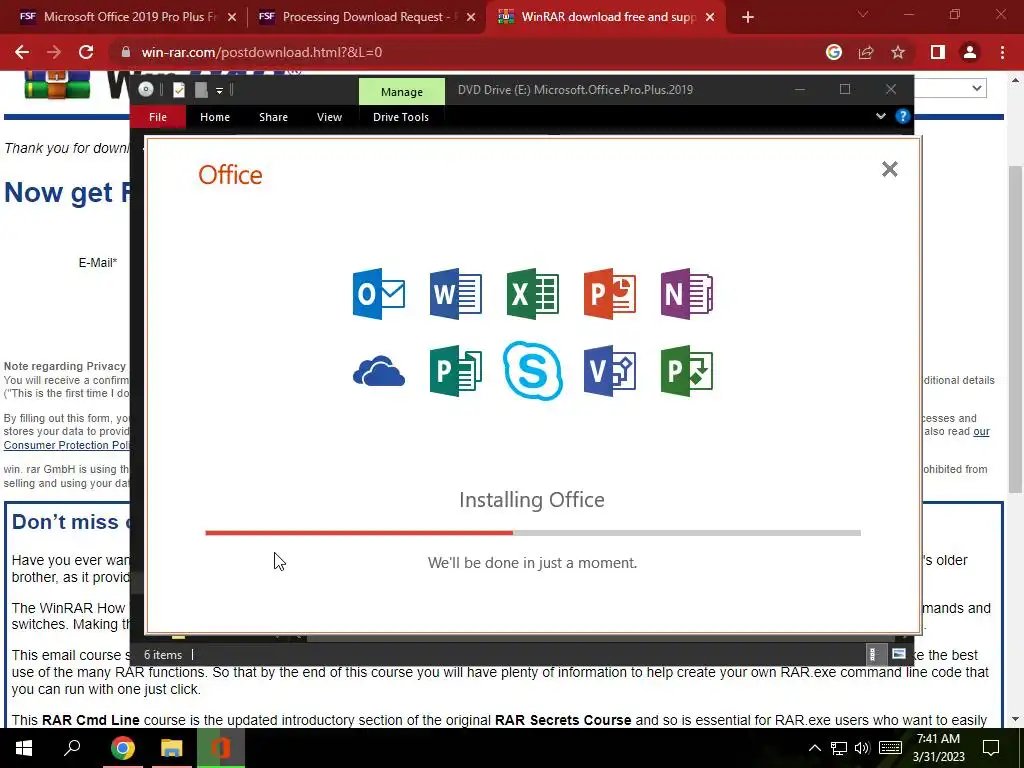
Task: Toggle Chrome side panel
Action: coord(938,52)
